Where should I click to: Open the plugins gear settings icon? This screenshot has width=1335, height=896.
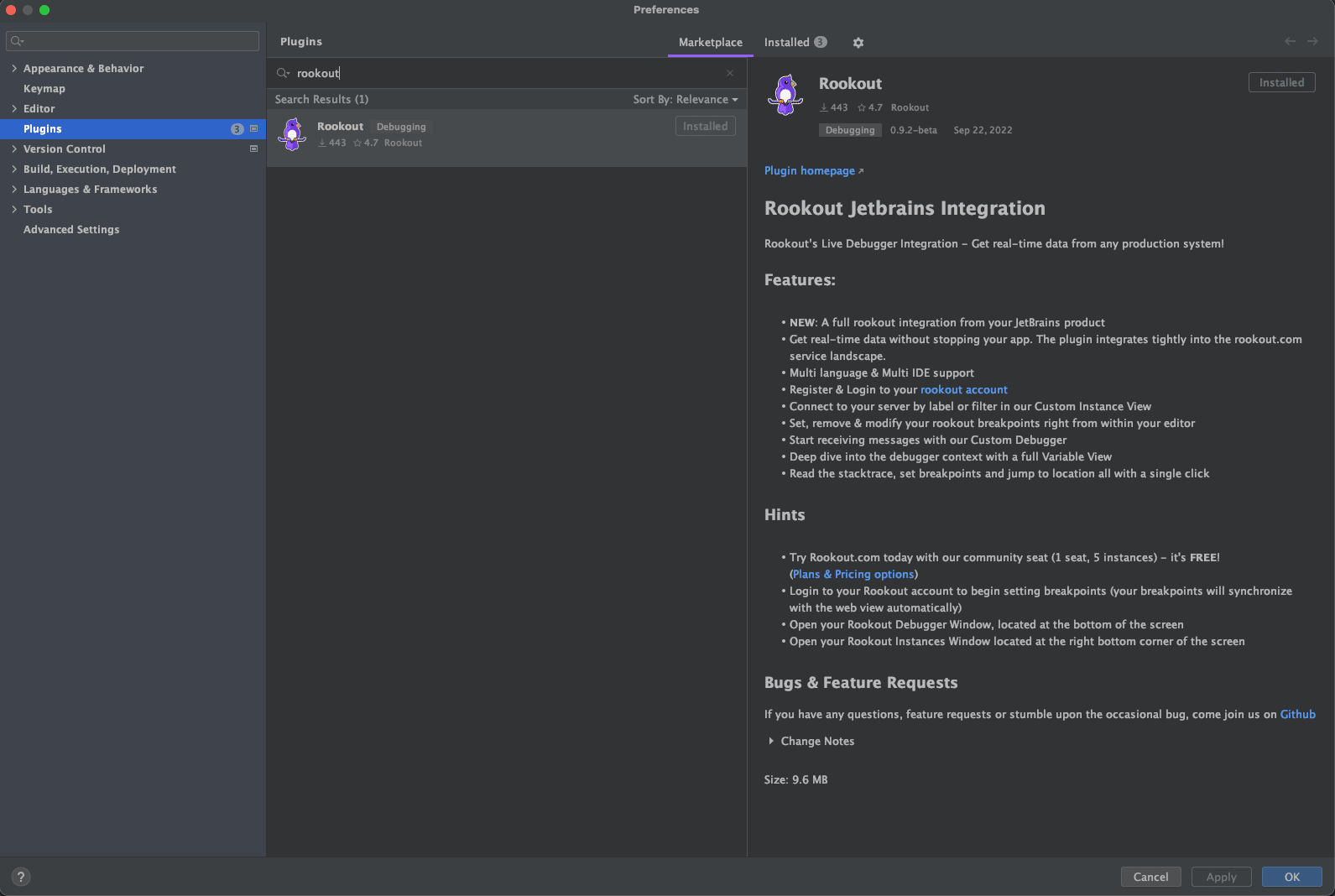(858, 43)
